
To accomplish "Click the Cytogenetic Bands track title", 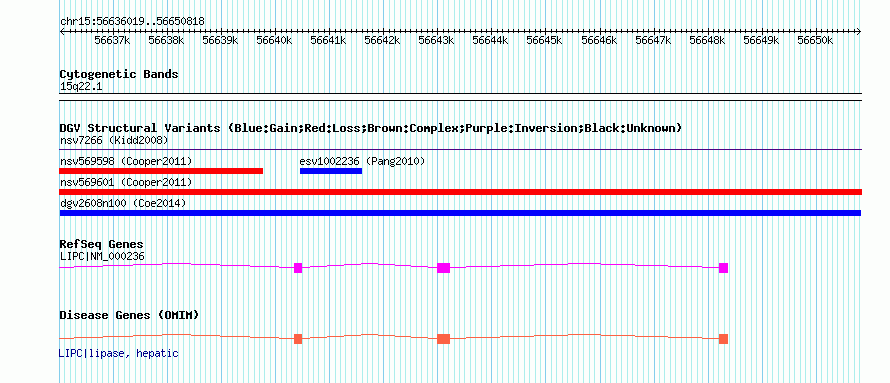I will 119,74.
